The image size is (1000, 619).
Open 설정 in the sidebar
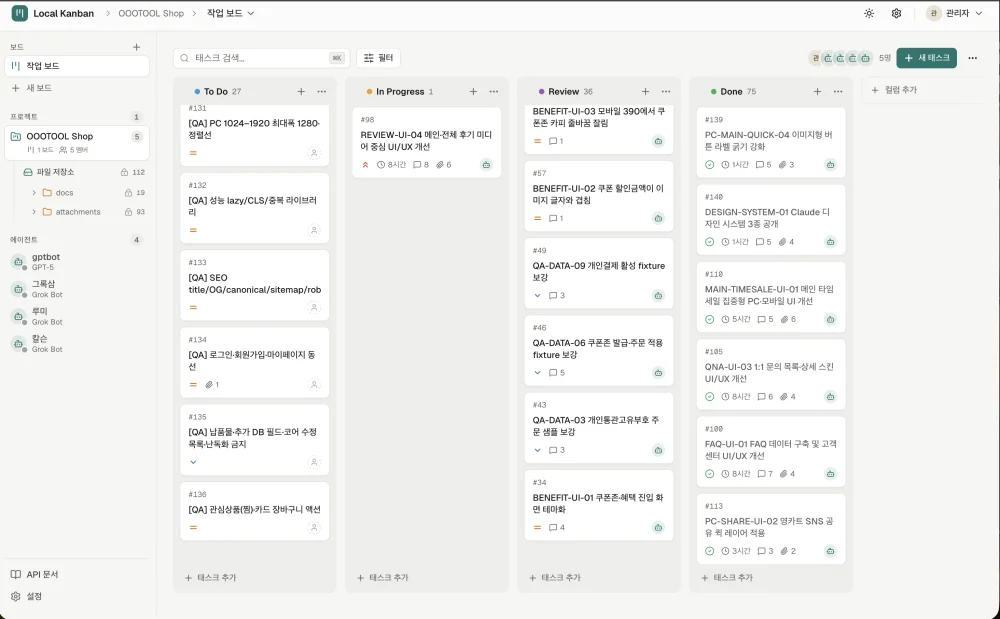tap(26, 596)
